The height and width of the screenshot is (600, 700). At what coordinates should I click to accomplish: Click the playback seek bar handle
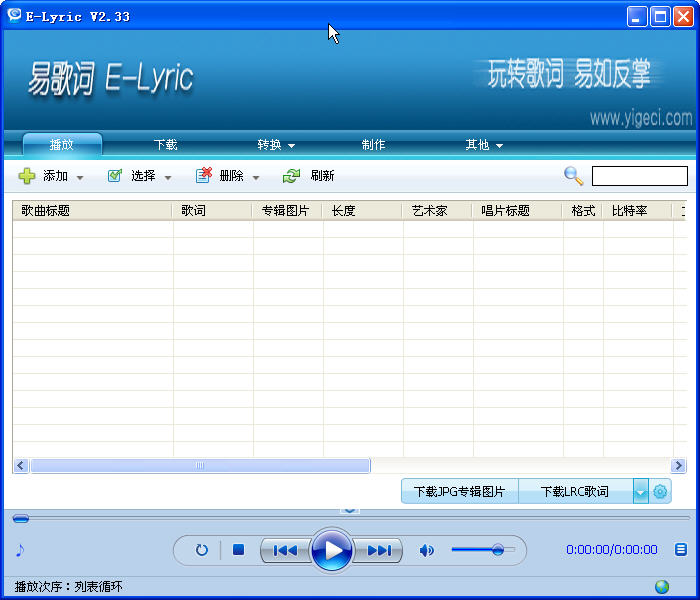click(x=21, y=518)
